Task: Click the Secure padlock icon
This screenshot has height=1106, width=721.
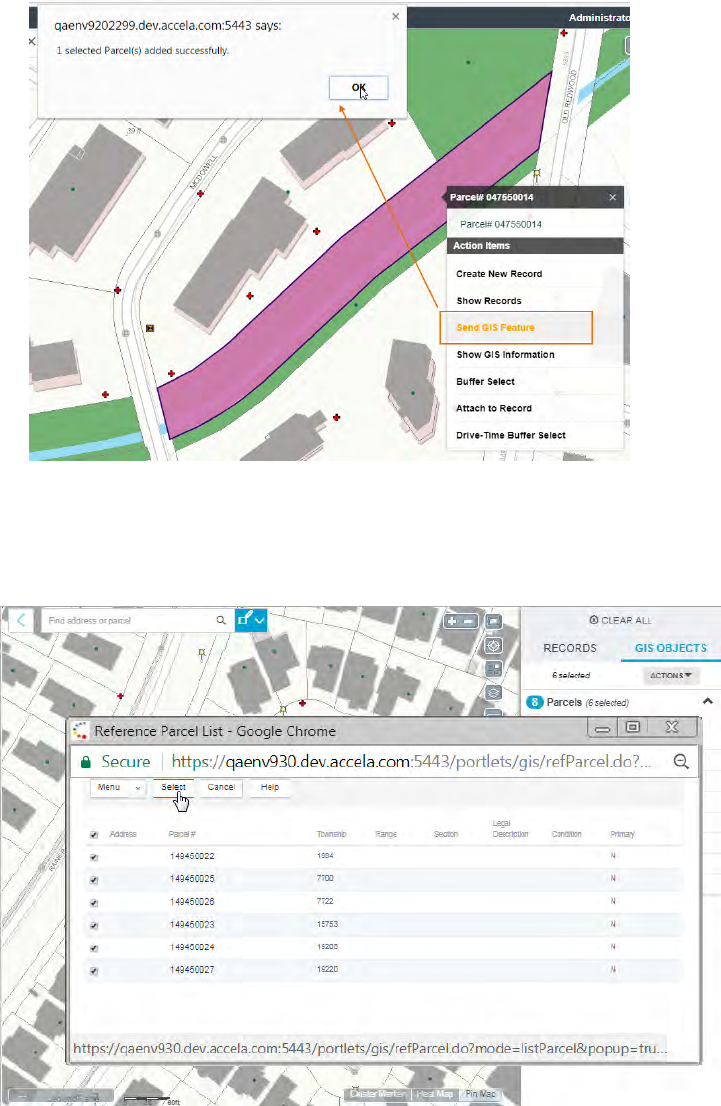Action: pos(85,762)
